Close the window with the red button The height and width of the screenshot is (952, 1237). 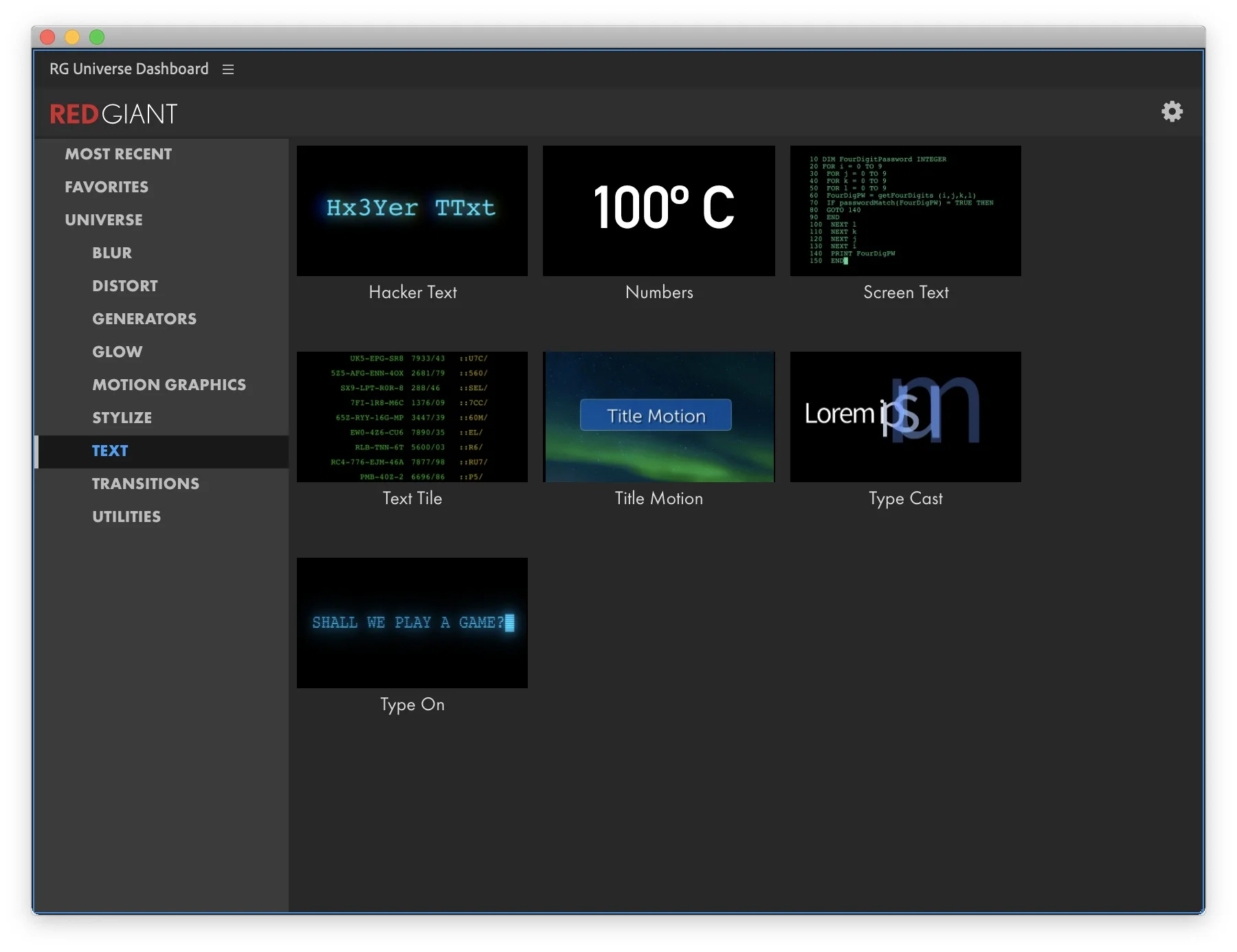47,37
